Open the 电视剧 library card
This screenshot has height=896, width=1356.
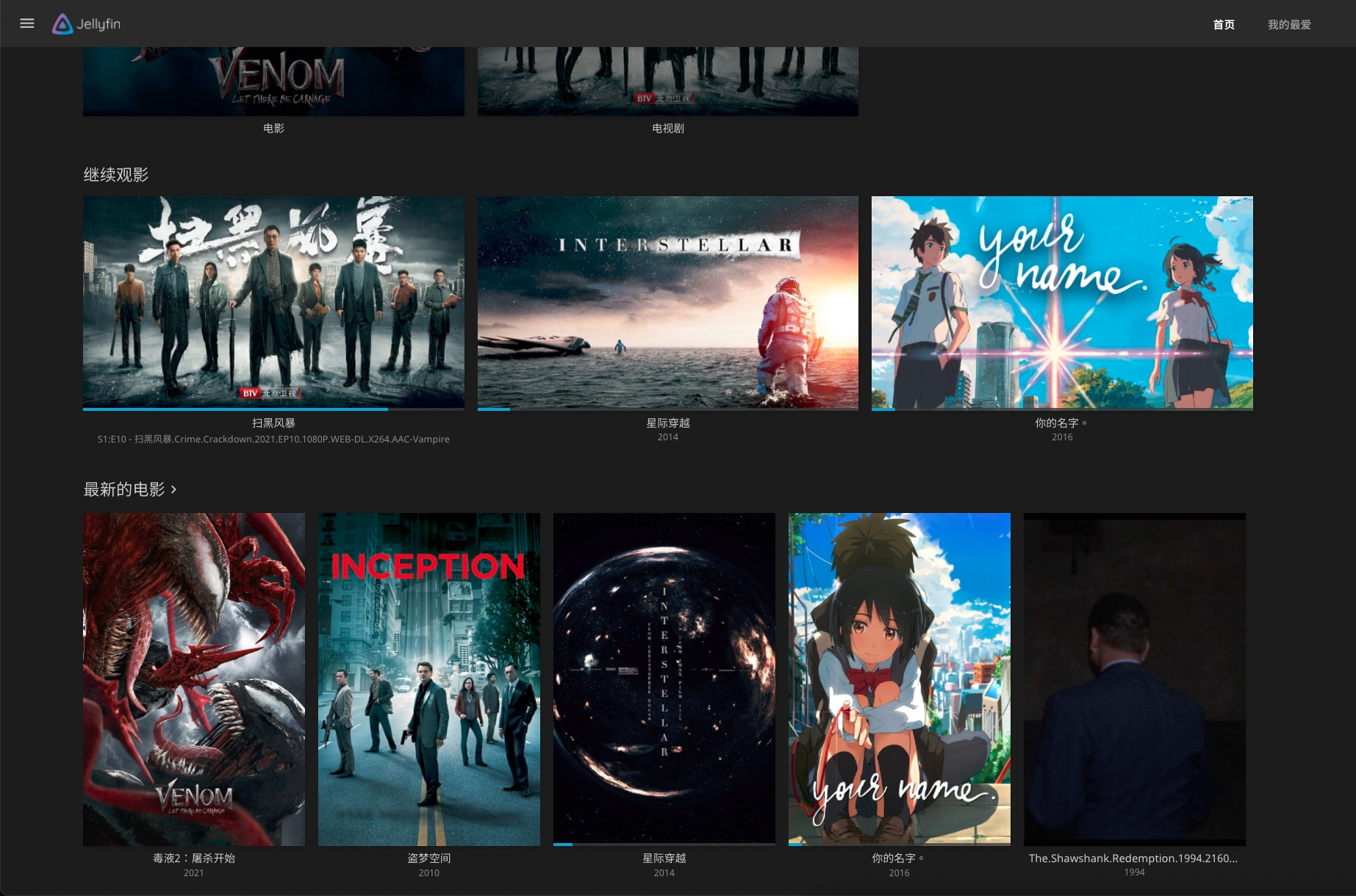(x=667, y=81)
